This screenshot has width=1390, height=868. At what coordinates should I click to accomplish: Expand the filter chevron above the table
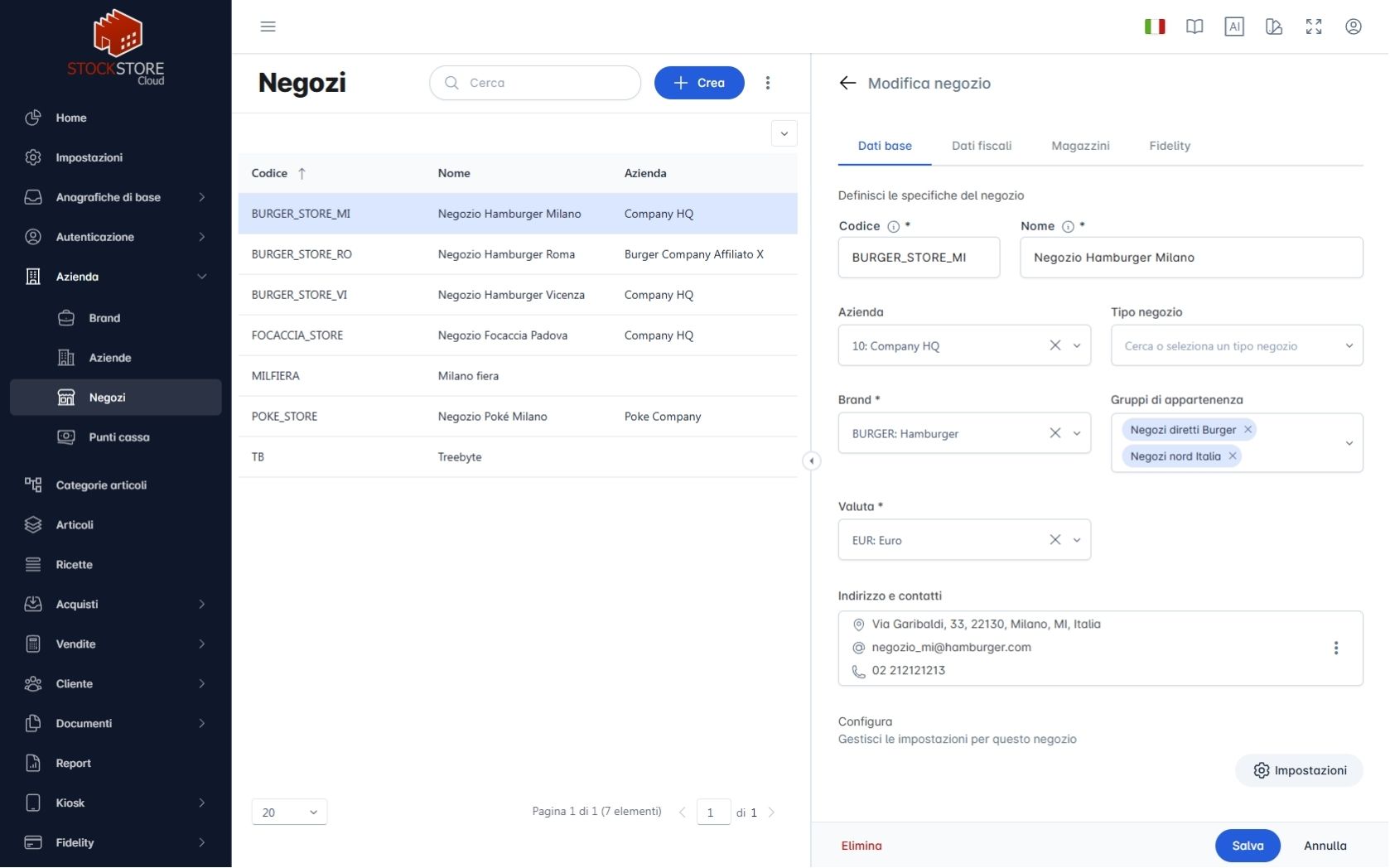[784, 133]
